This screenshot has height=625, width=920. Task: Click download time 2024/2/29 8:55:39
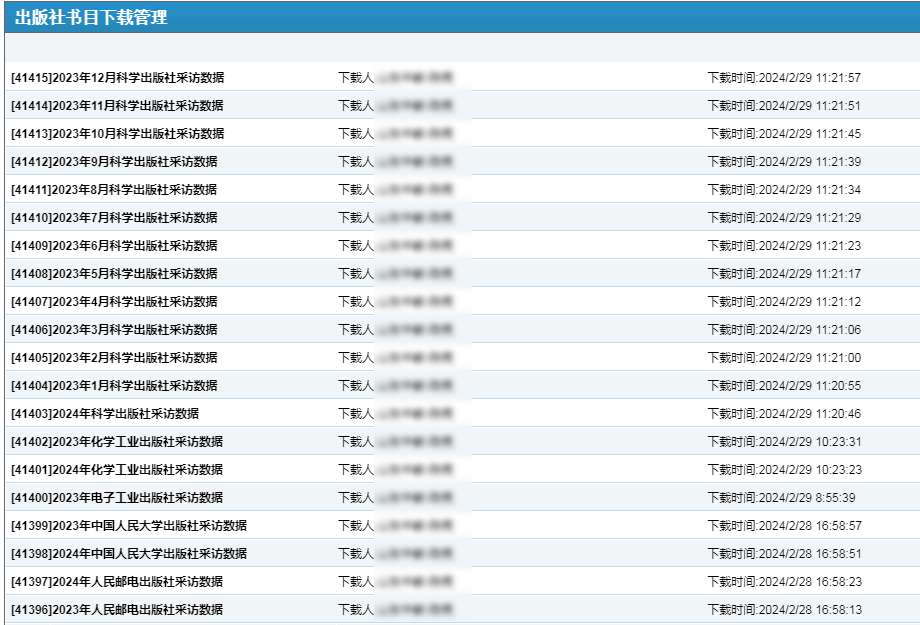tap(781, 498)
